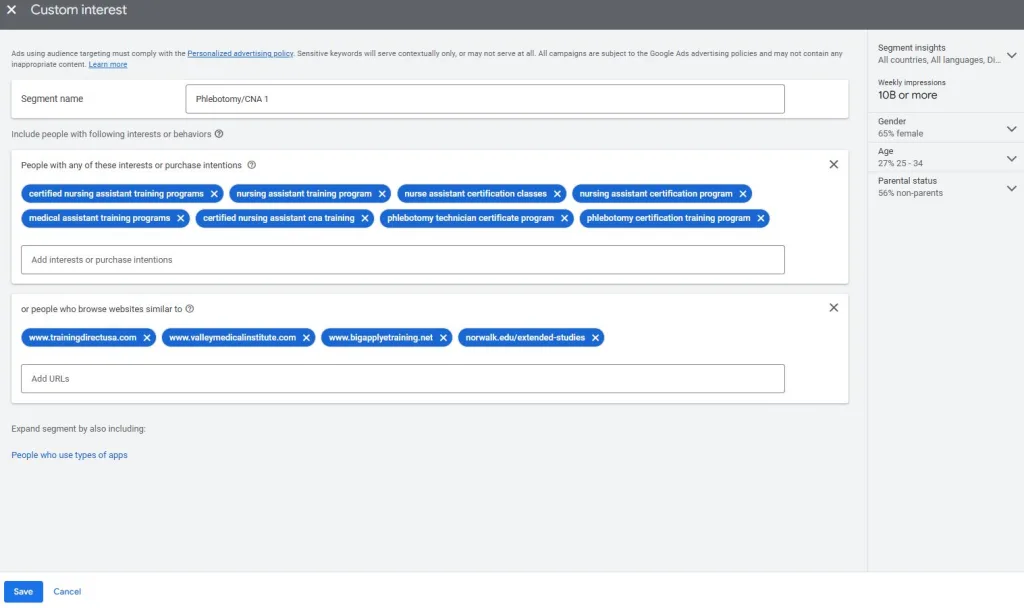
Task: Close the Custom interest dialog
Action: point(12,10)
